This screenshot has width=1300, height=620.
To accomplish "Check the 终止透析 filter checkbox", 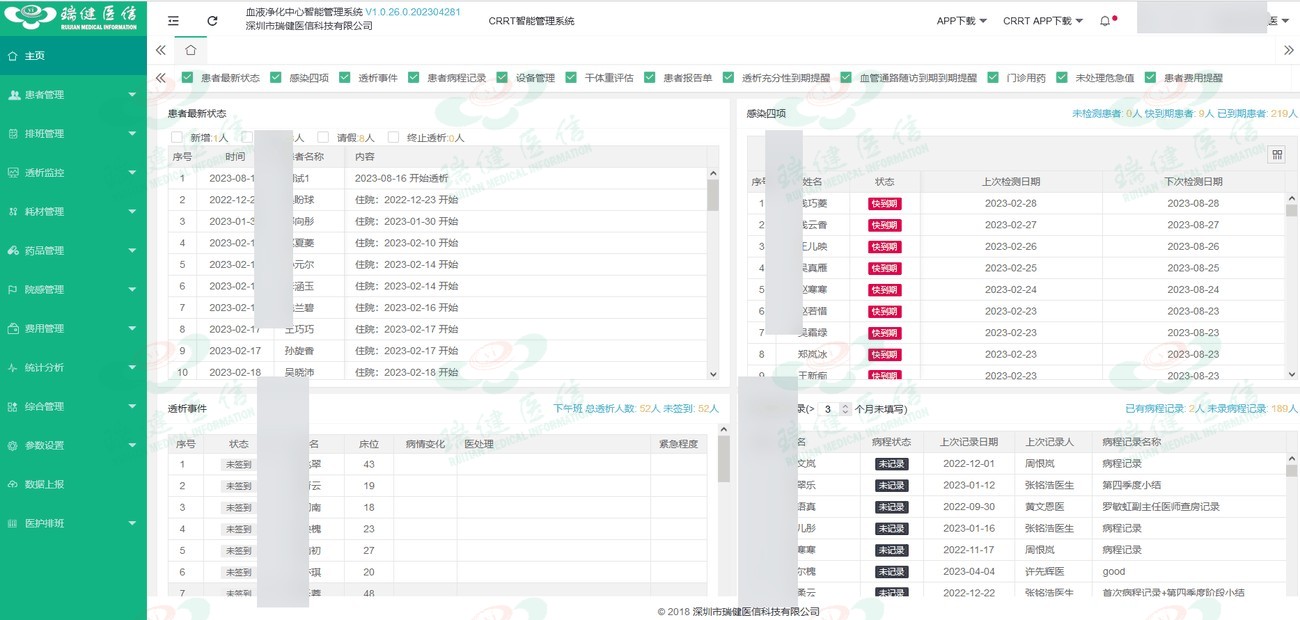I will click(x=393, y=138).
